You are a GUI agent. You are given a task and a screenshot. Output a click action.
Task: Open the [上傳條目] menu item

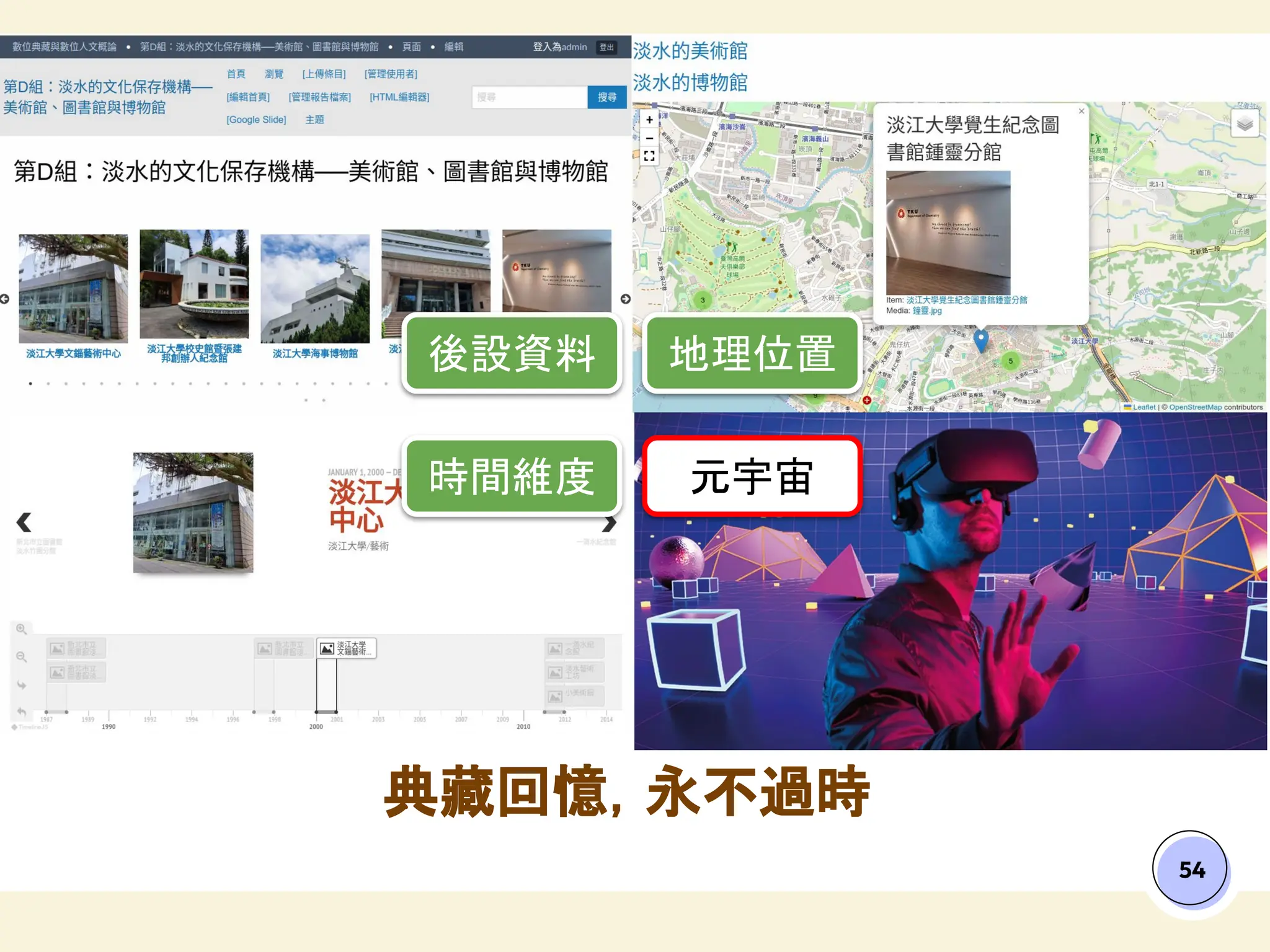[x=324, y=74]
